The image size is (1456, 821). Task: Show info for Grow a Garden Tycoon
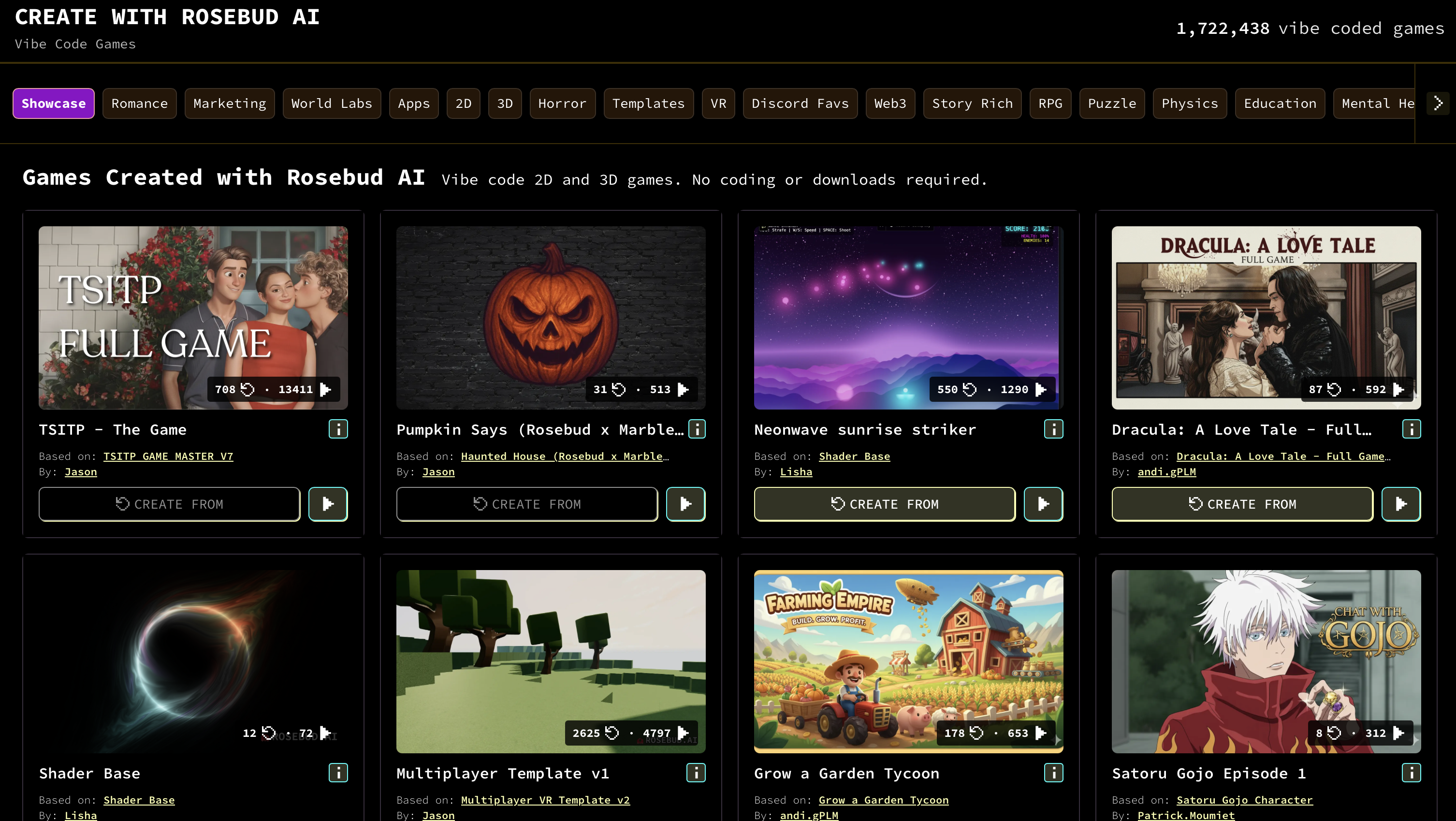coord(1053,773)
